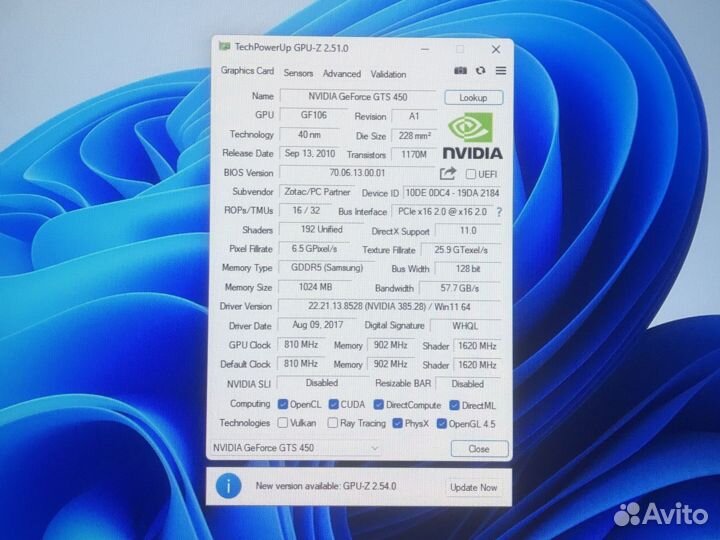Click the Bus Width value 128 bit
Screen dimensions: 720x540
[468, 269]
